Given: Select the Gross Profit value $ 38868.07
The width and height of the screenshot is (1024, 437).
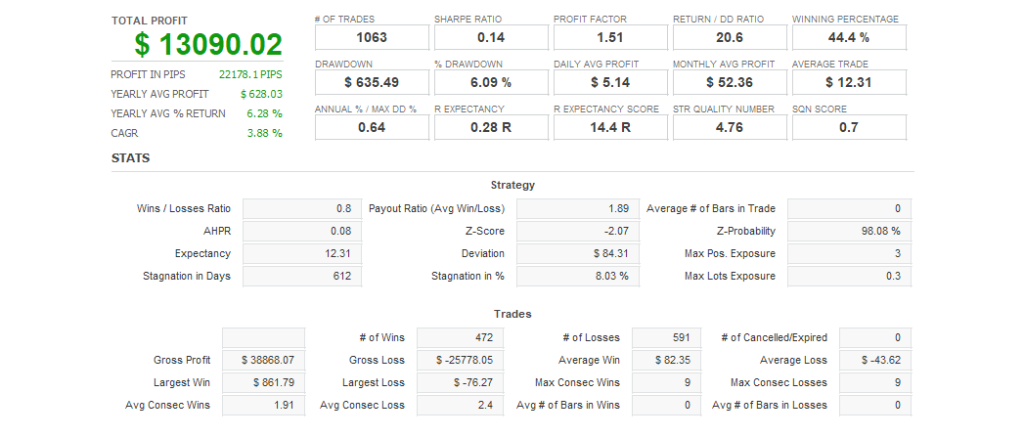Looking at the screenshot, I should [263, 360].
